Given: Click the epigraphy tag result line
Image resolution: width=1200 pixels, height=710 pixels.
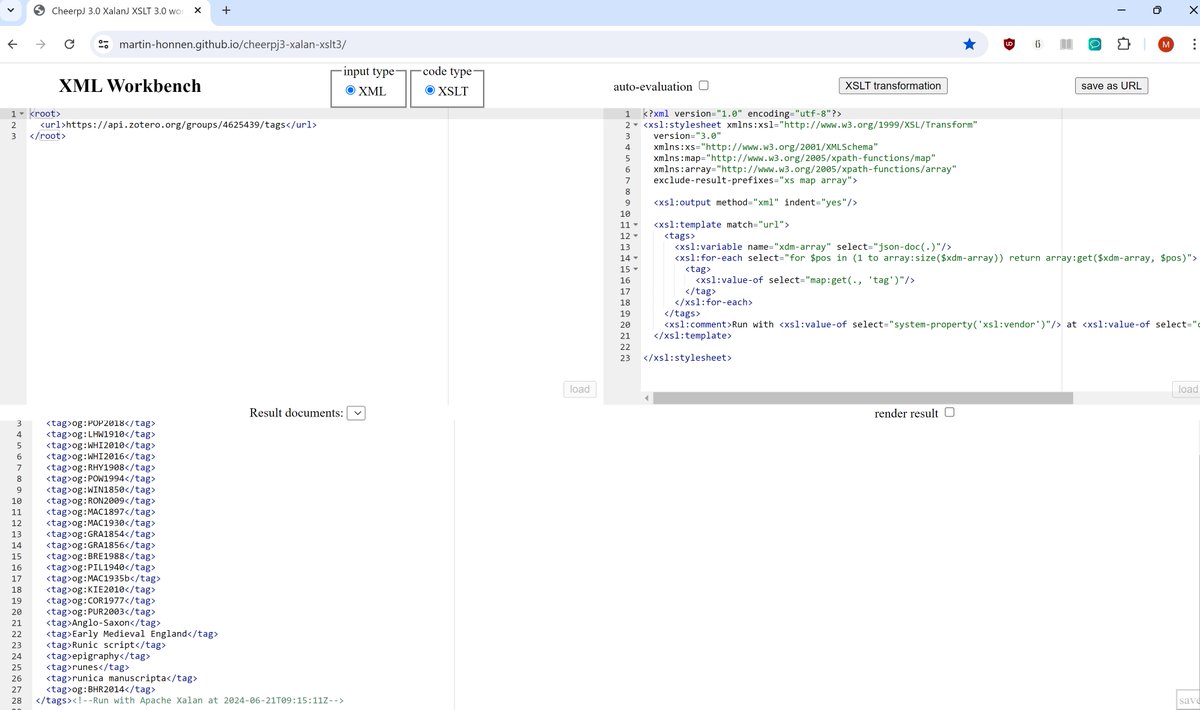Looking at the screenshot, I should pos(96,656).
